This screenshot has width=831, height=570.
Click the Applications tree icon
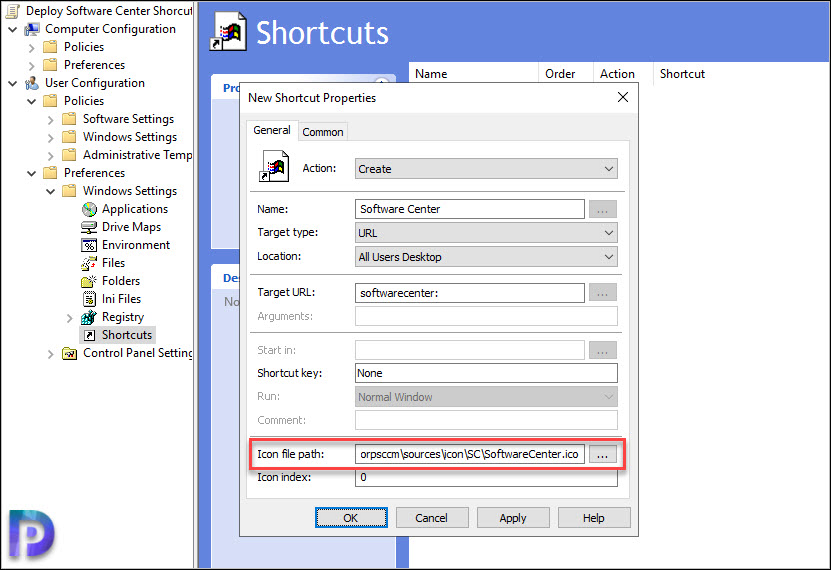click(90, 209)
